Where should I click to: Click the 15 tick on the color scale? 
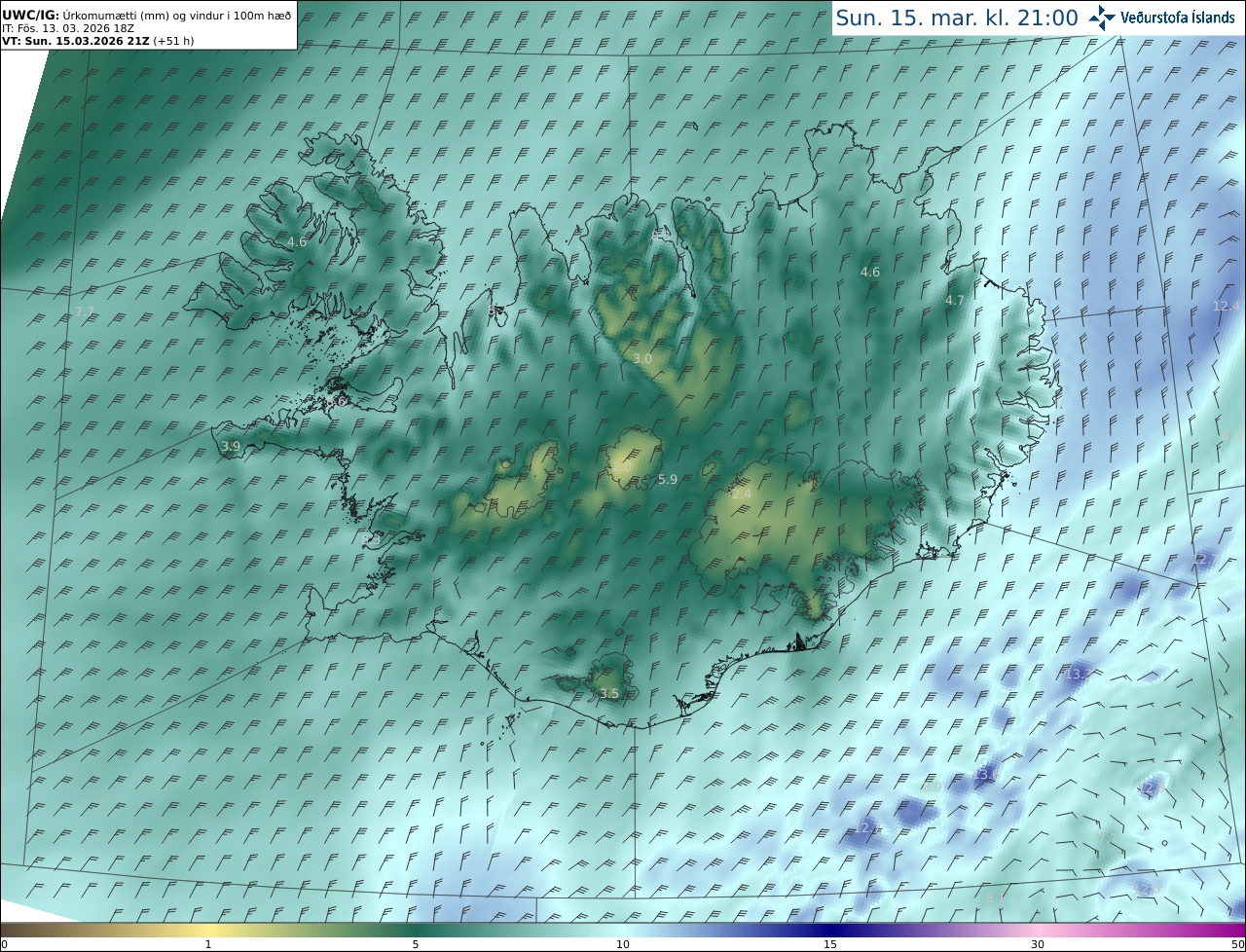830,944
